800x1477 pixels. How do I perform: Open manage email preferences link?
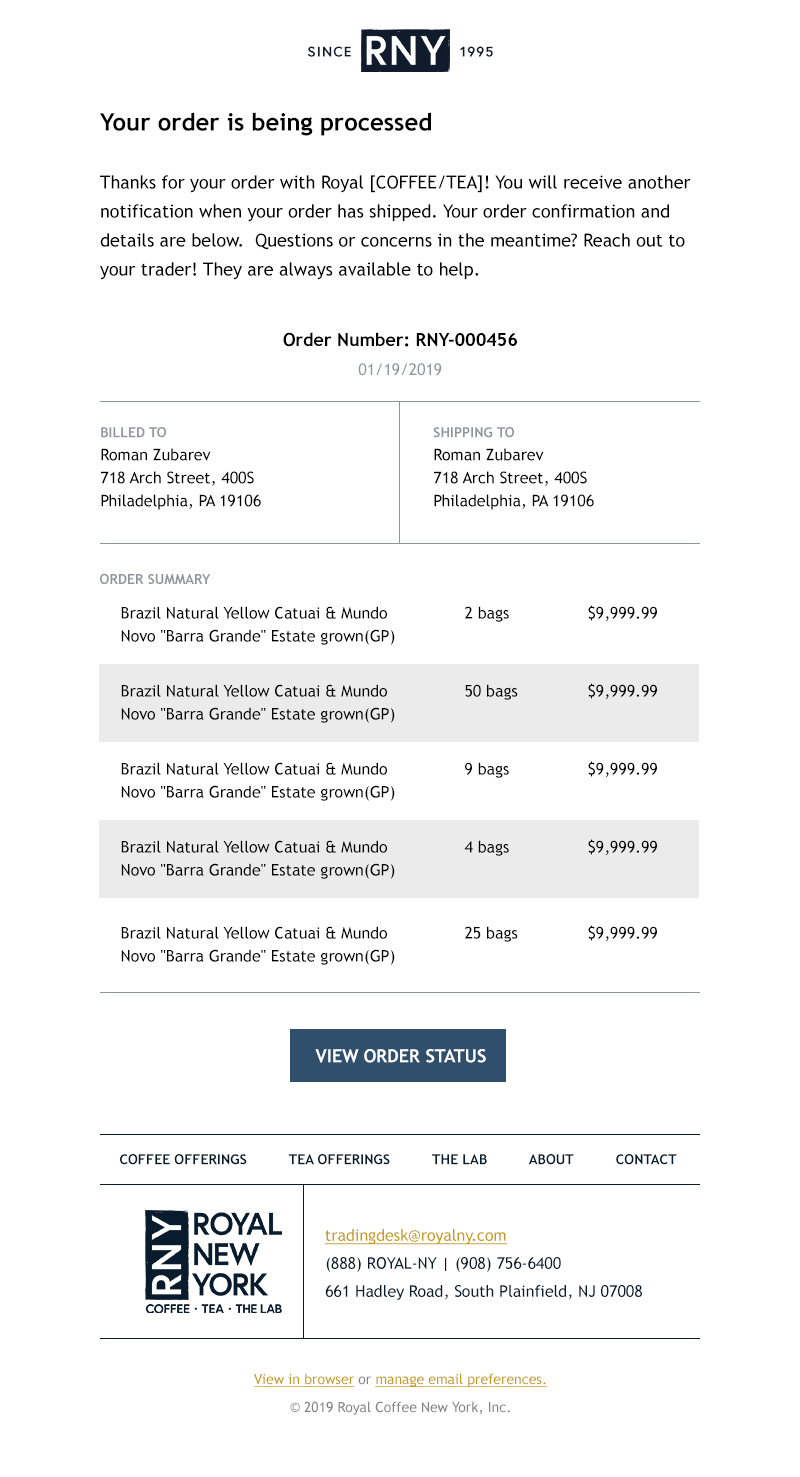click(x=461, y=1379)
